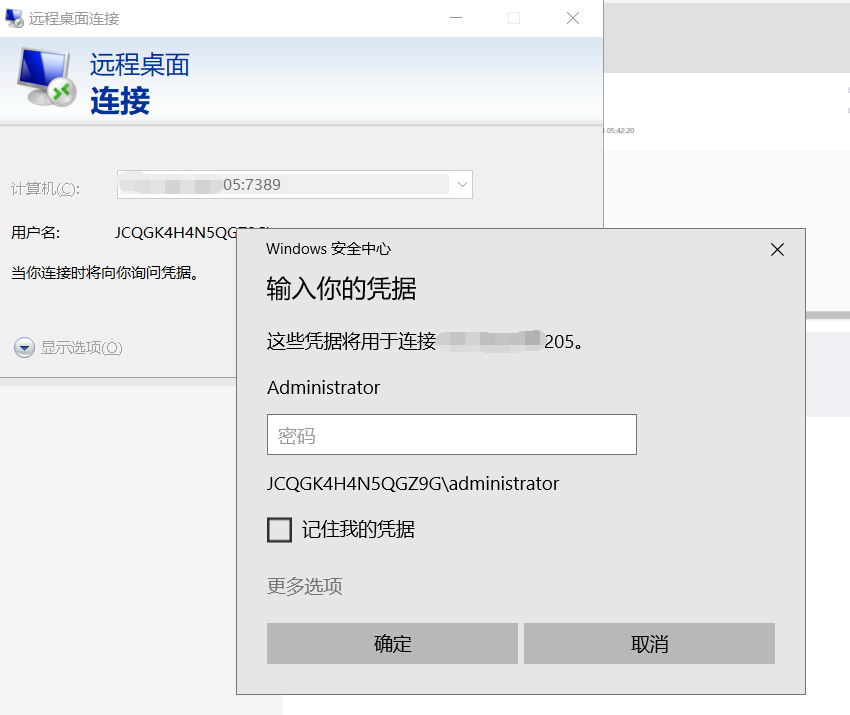Maximize the 远程桌面连接 window
Viewport: 850px width, 715px height.
click(514, 17)
